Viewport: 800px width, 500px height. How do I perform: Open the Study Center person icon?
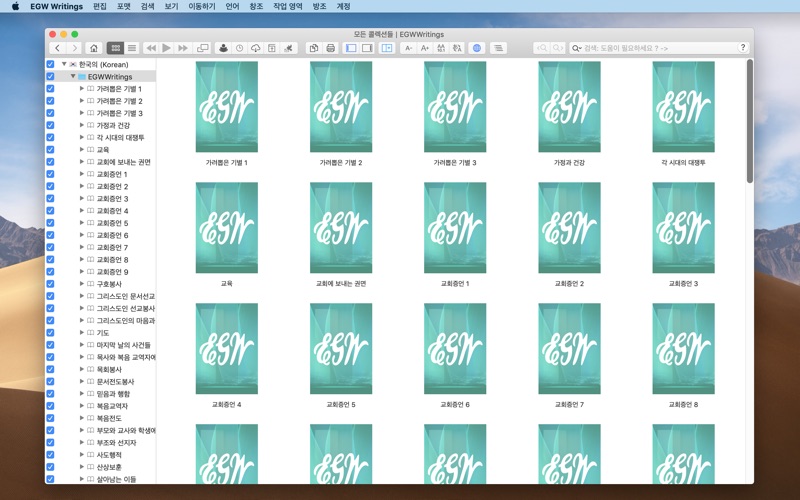point(223,48)
